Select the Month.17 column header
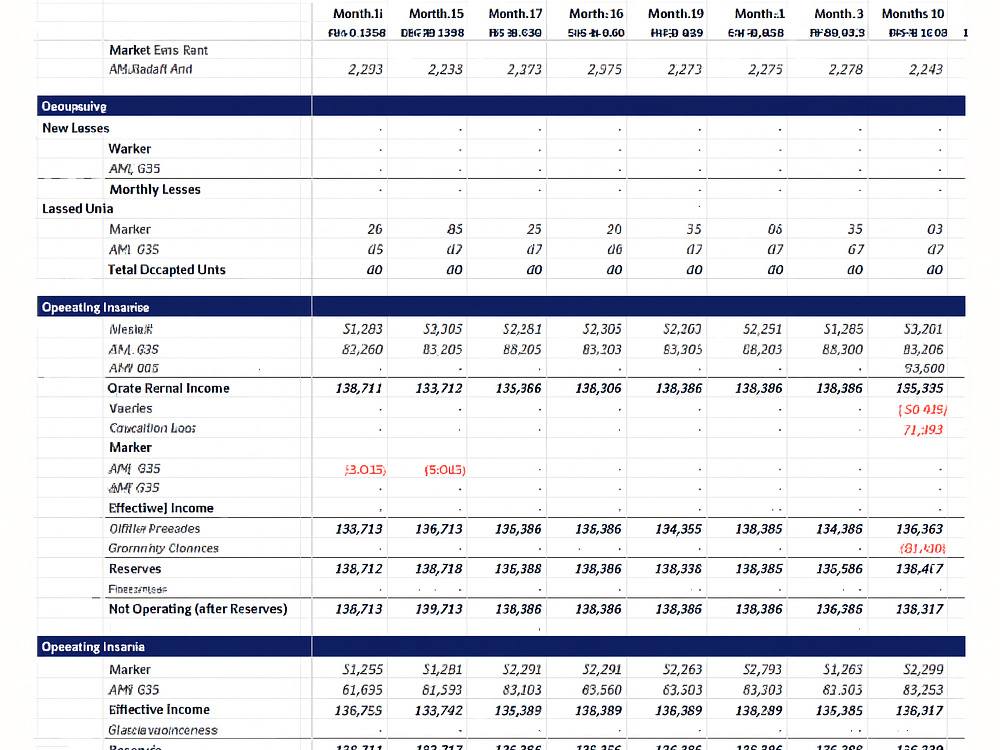This screenshot has width=1000, height=750. (x=515, y=13)
